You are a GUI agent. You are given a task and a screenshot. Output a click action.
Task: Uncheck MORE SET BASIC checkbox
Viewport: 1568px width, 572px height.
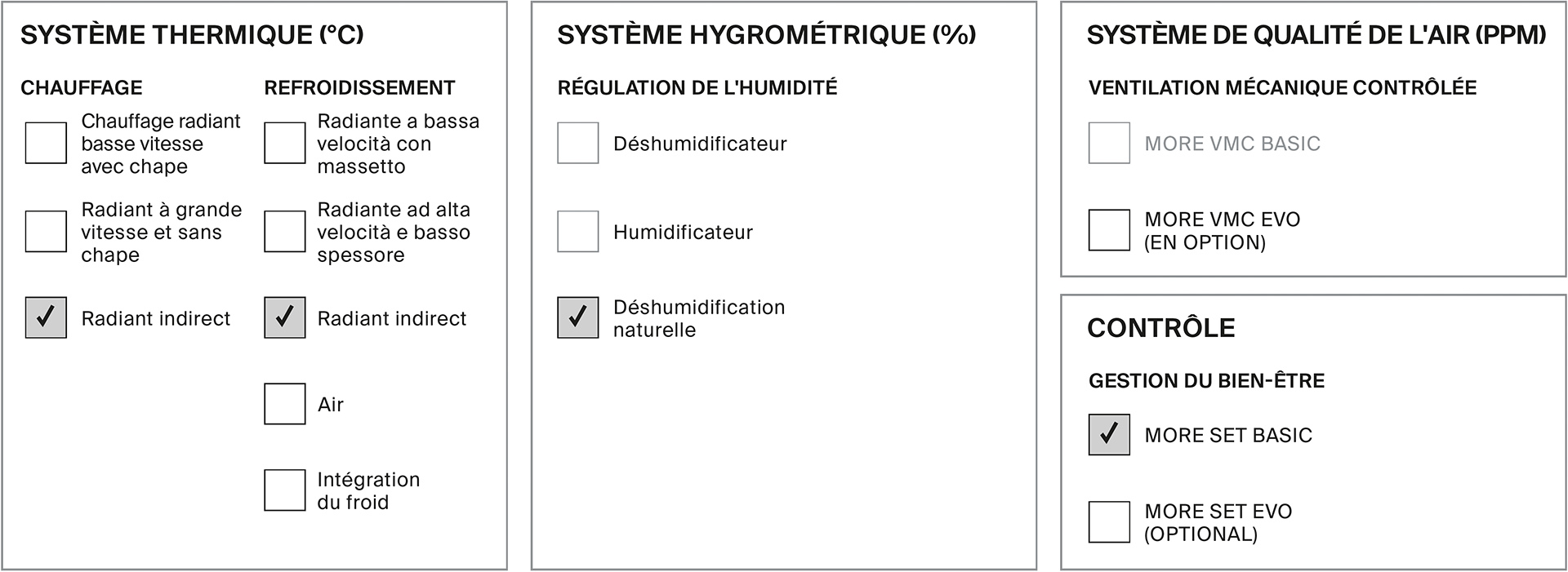[x=1109, y=435]
